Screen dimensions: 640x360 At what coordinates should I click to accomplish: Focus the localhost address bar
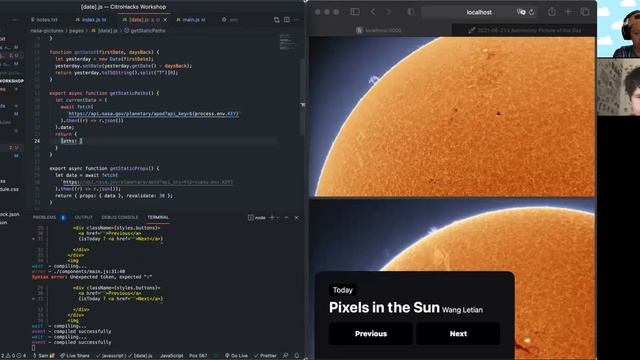tap(479, 12)
